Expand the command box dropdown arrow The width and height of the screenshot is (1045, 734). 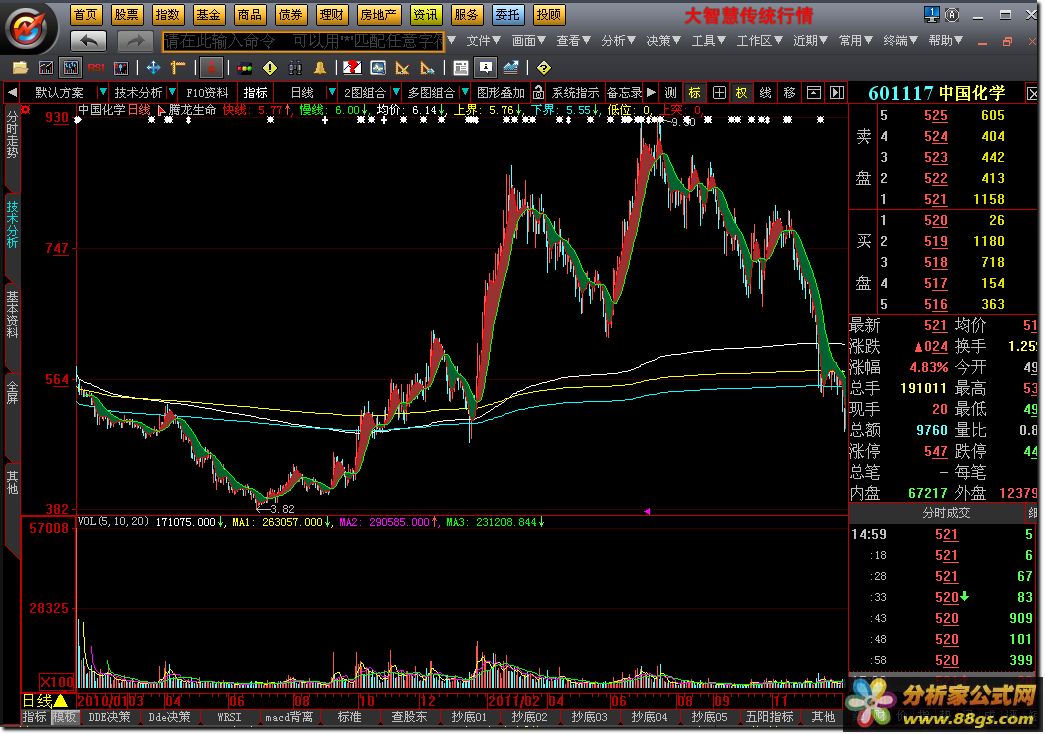click(452, 41)
